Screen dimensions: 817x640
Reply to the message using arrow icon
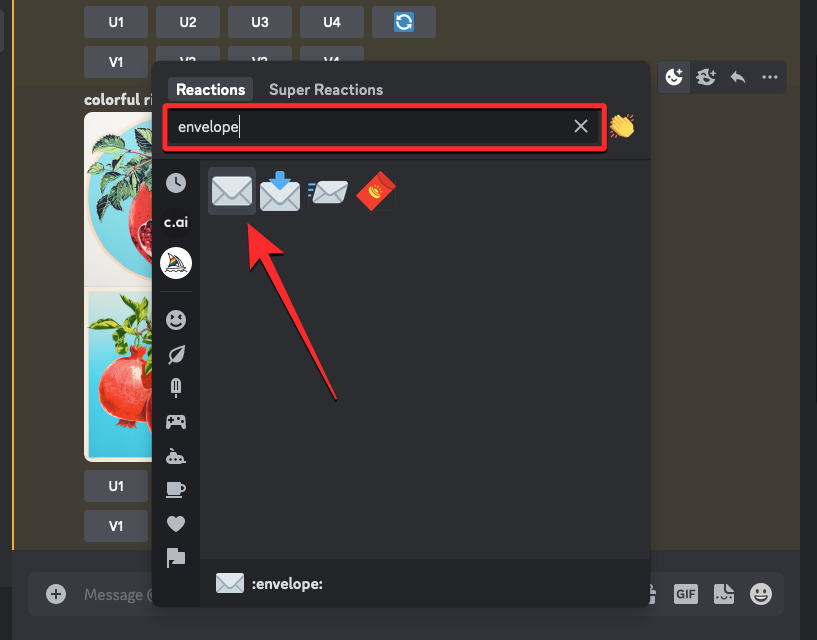[x=738, y=77]
